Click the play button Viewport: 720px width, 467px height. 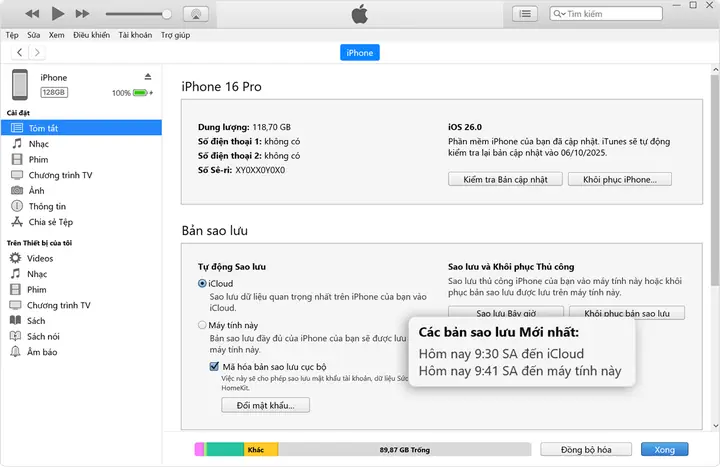[57, 14]
